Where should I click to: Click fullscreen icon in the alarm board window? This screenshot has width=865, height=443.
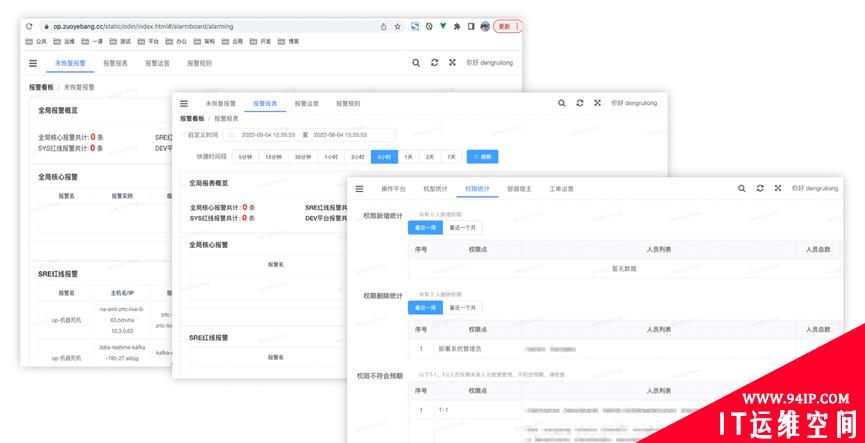pos(452,63)
